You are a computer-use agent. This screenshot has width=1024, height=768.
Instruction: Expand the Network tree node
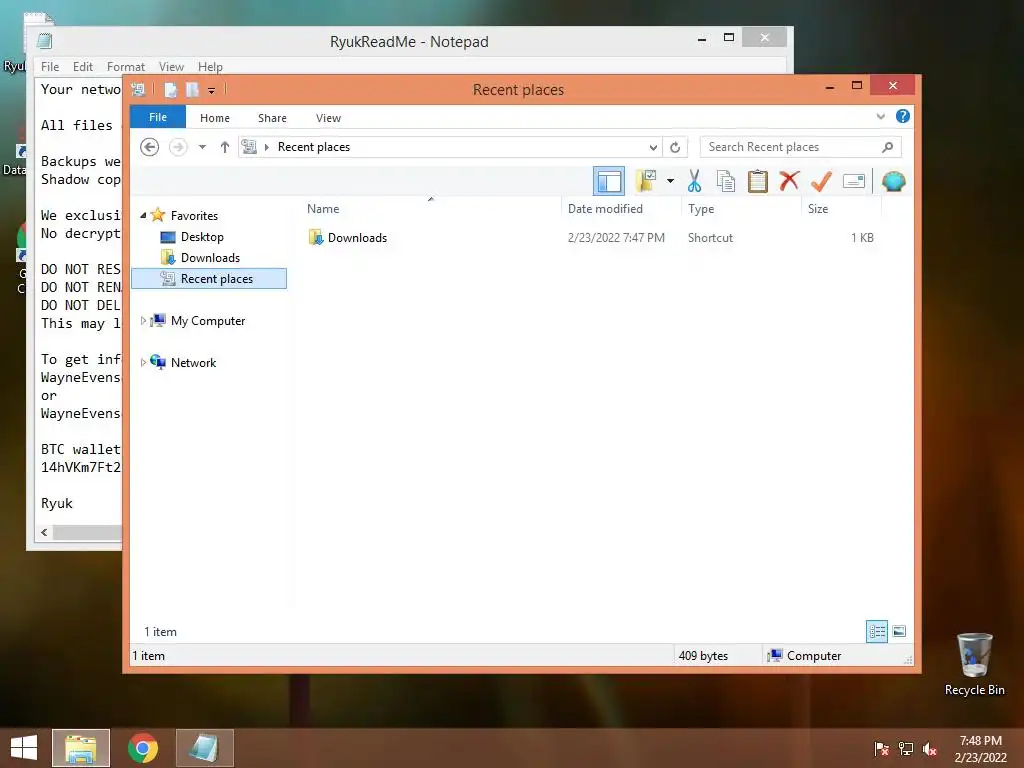pyautogui.click(x=143, y=362)
